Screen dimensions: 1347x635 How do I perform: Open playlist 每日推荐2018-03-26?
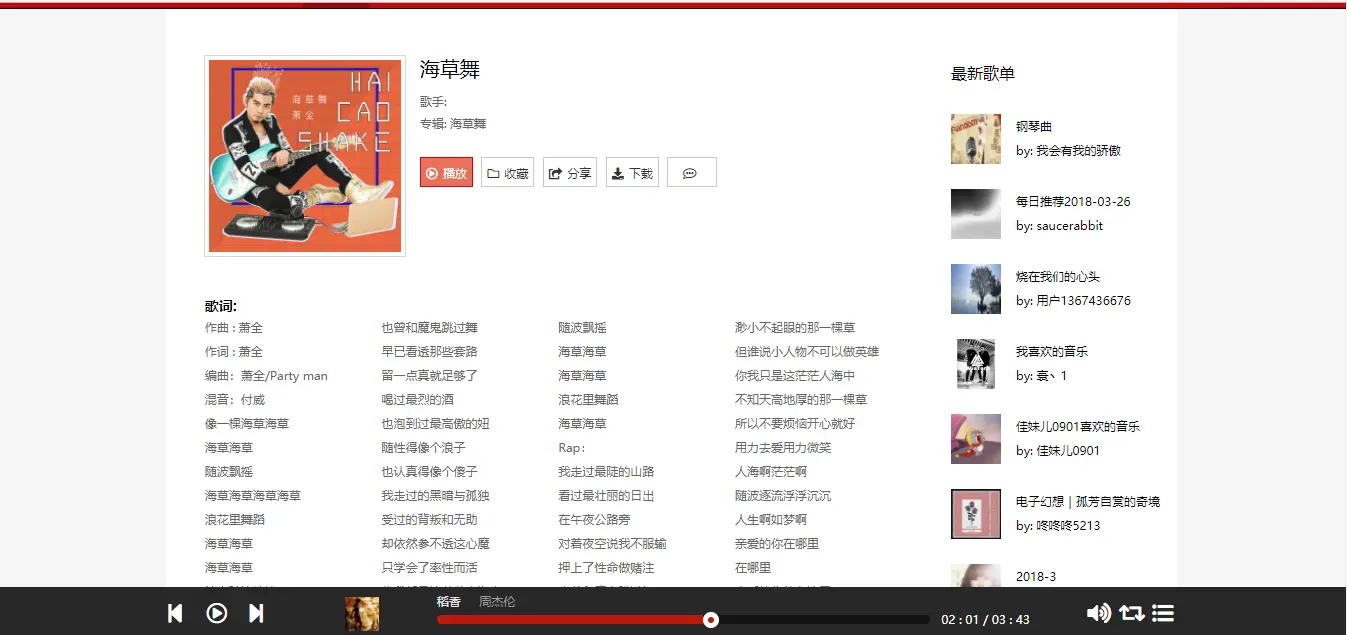tap(1073, 201)
